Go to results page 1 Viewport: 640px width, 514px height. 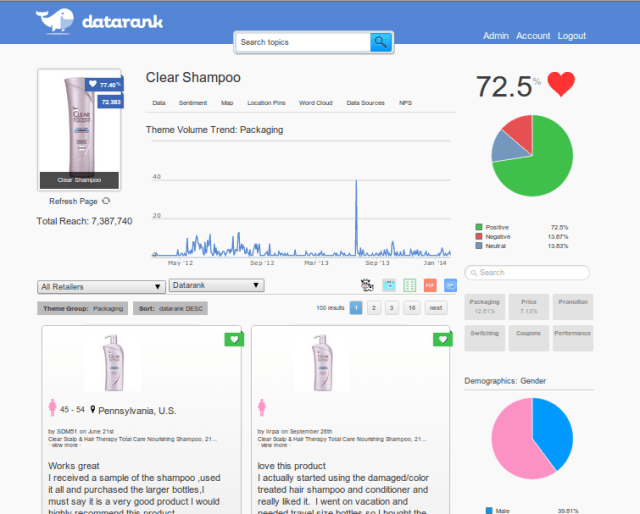tap(356, 308)
